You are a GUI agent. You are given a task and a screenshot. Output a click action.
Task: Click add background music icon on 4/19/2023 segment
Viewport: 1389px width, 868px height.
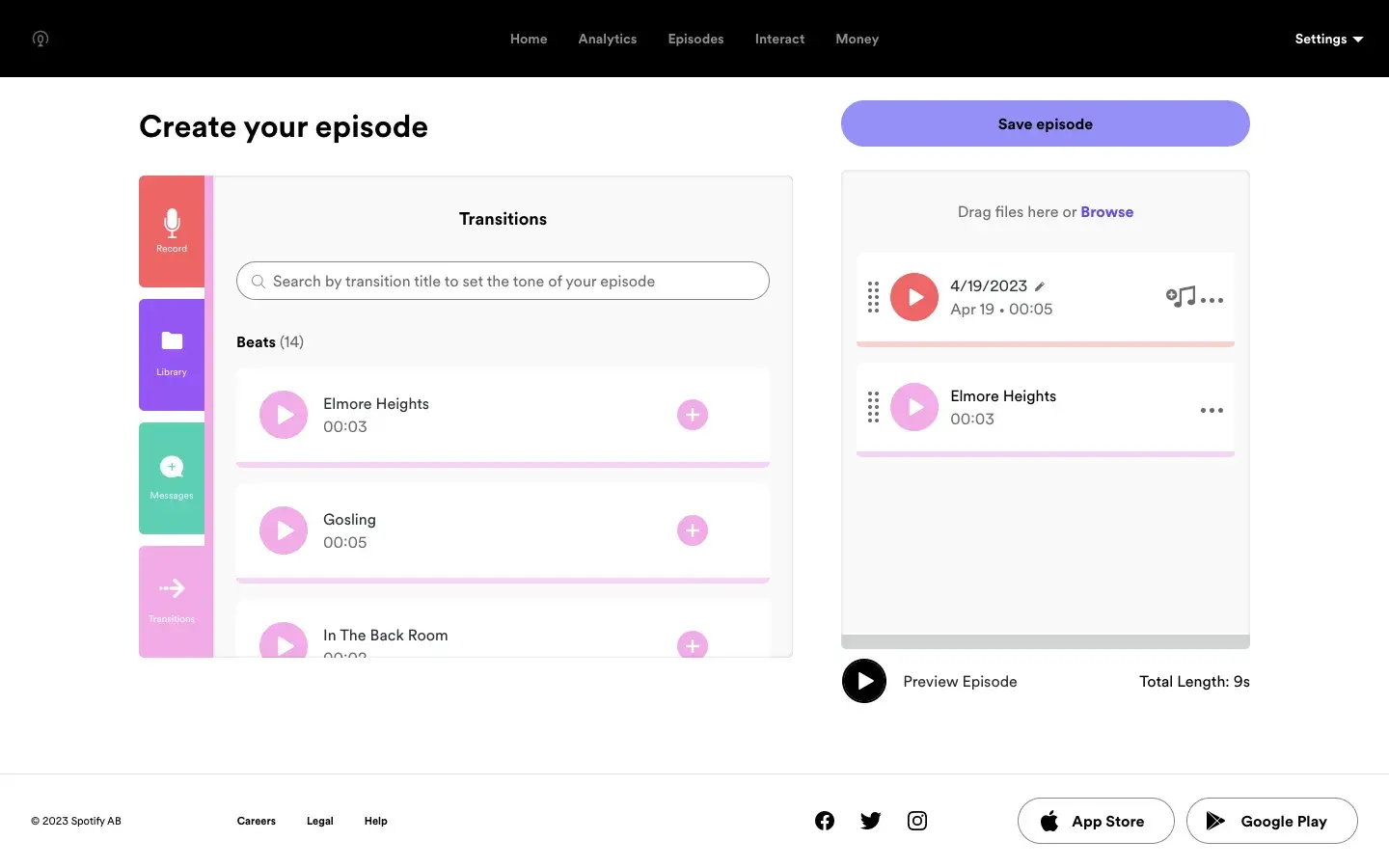(1180, 297)
